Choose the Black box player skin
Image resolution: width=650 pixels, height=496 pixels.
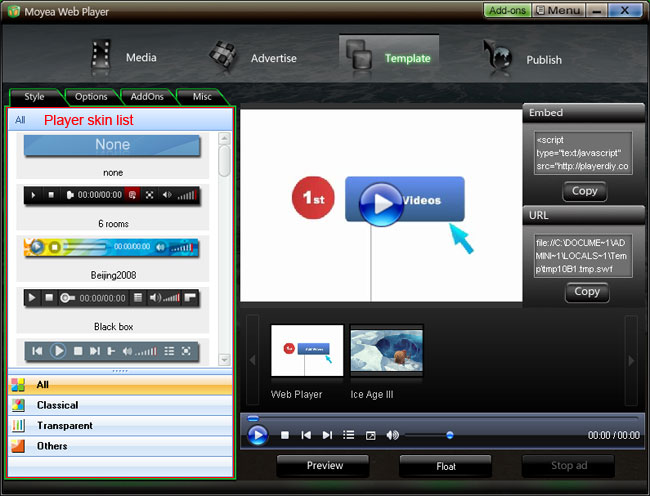pos(112,309)
